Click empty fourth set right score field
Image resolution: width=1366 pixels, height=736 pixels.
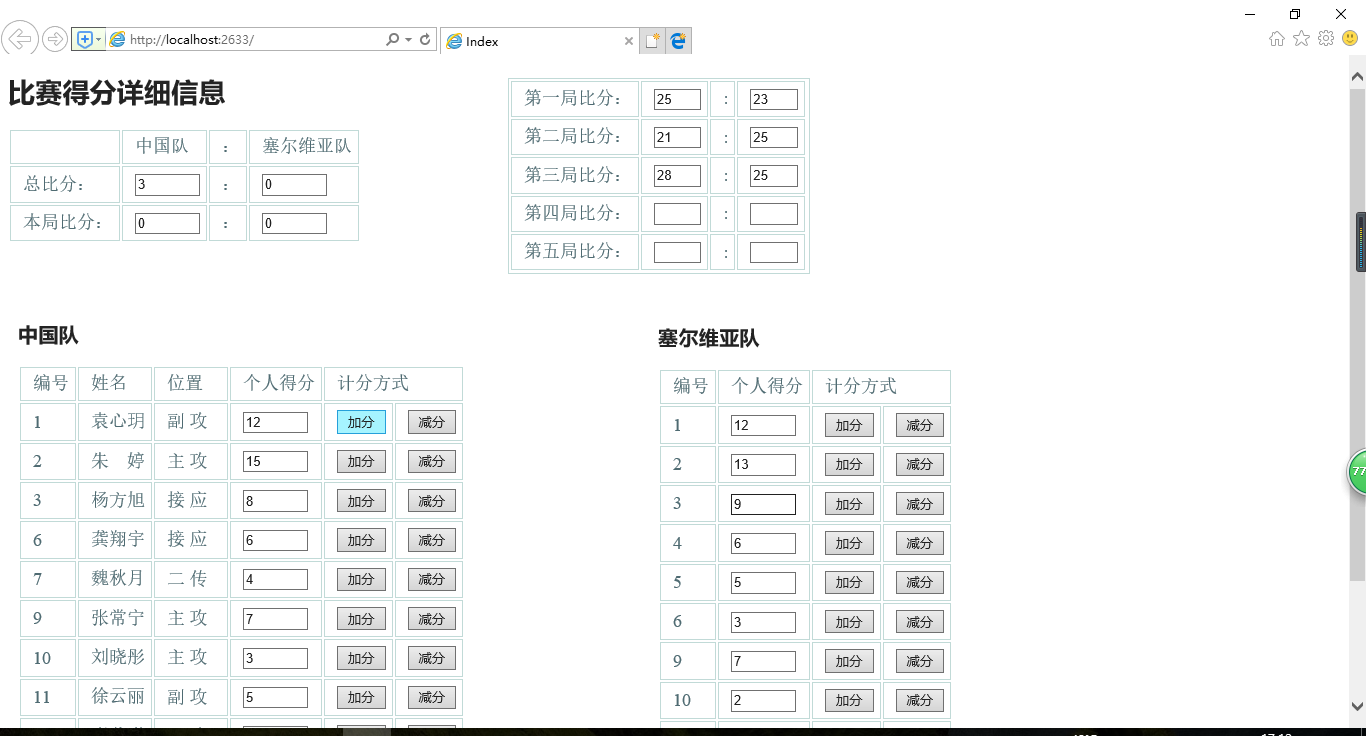773,214
